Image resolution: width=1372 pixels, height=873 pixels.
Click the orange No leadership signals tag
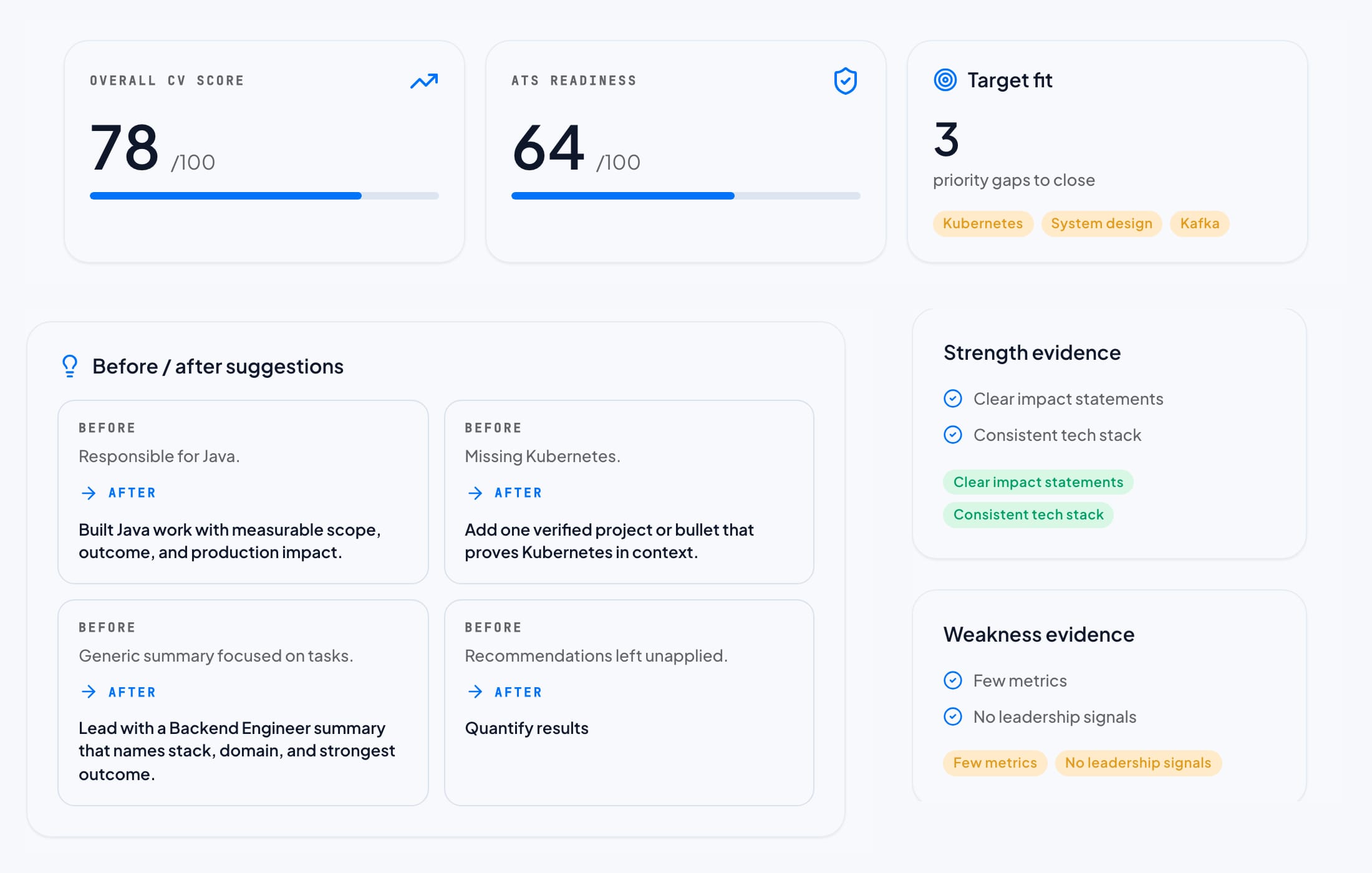pyautogui.click(x=1138, y=763)
